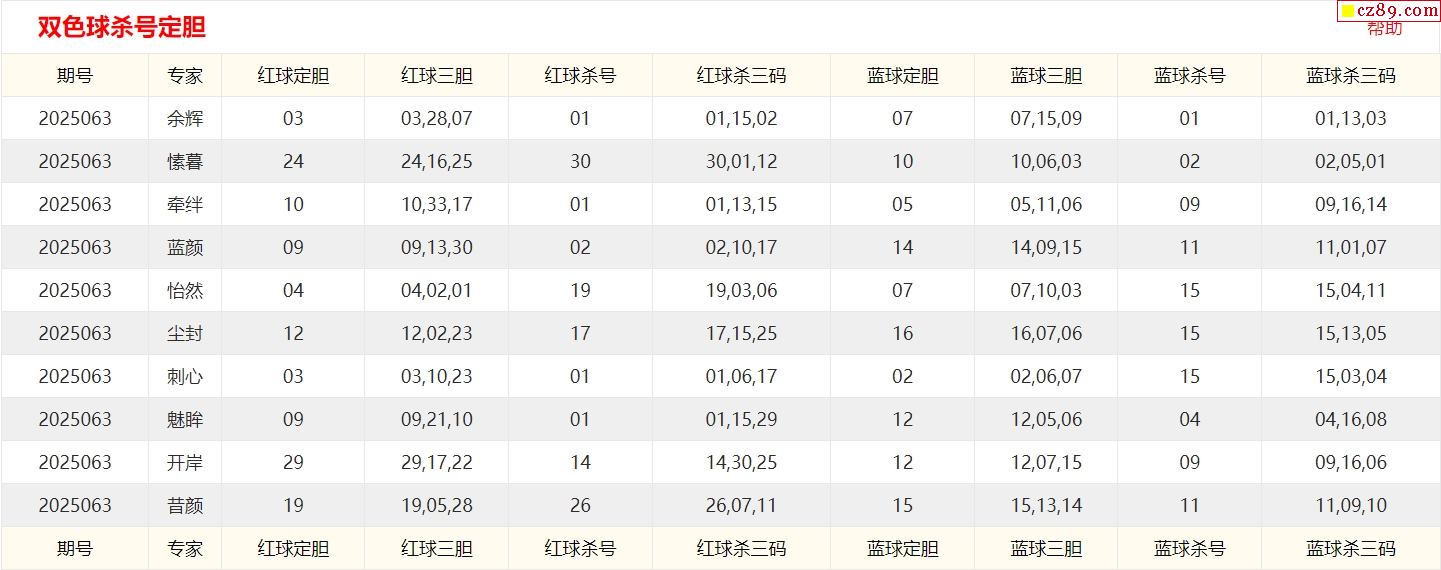Click blue three picks 02,06,07
This screenshot has height=570, width=1441.
click(1046, 376)
